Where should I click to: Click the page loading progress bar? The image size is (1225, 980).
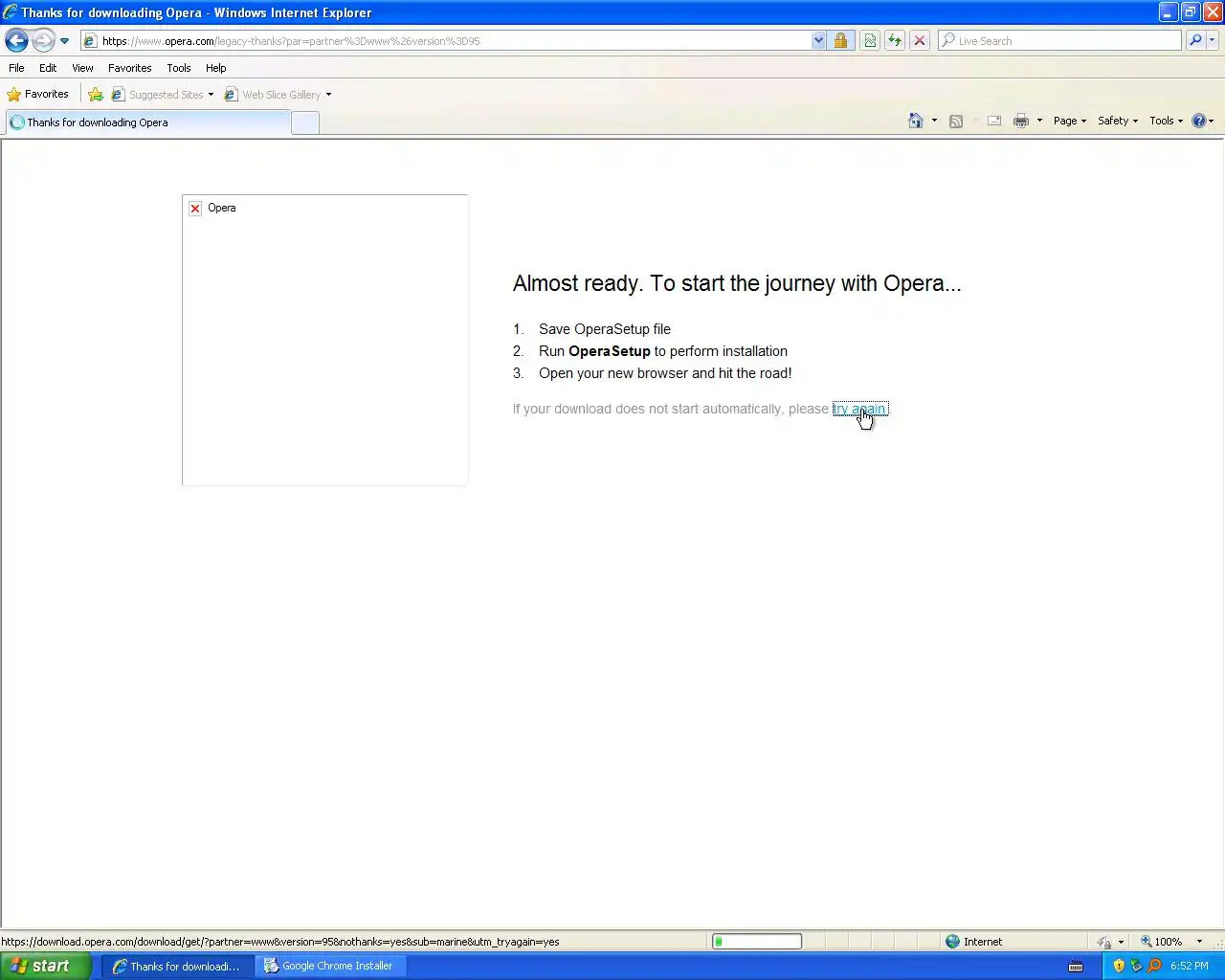click(x=756, y=942)
